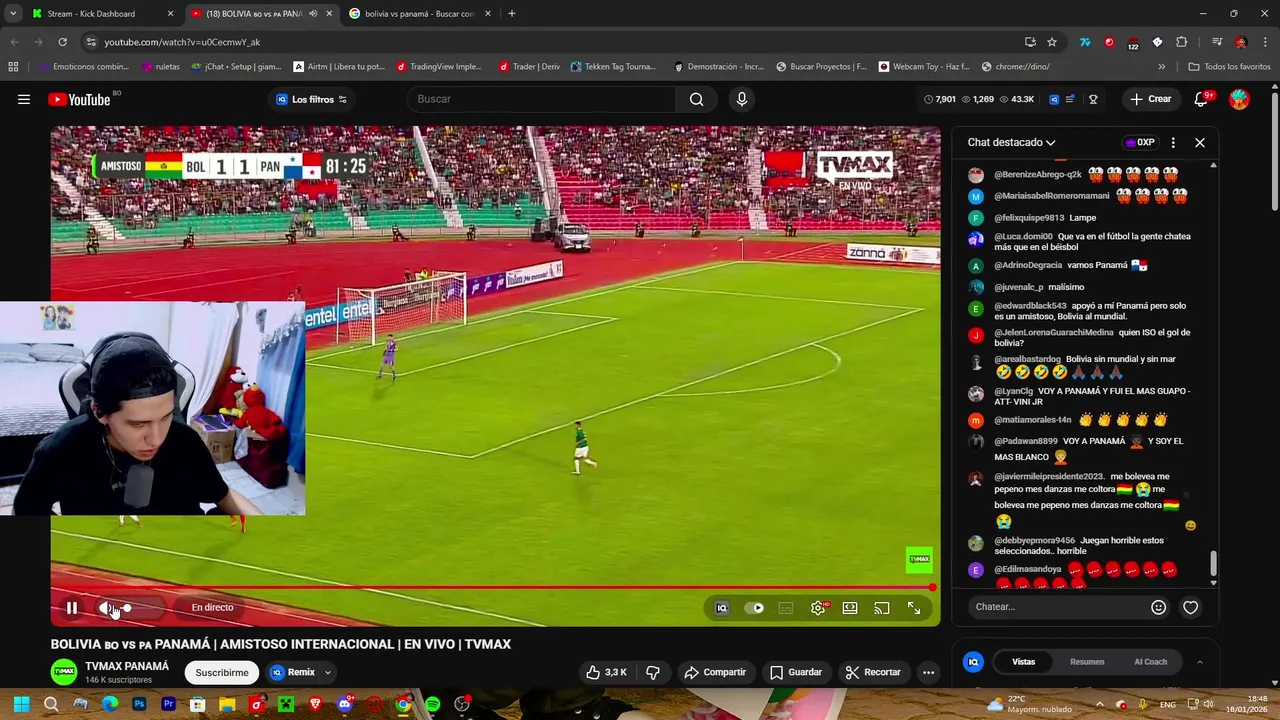This screenshot has width=1280, height=720.
Task: Open more actions ellipsis below video
Action: pos(928,672)
